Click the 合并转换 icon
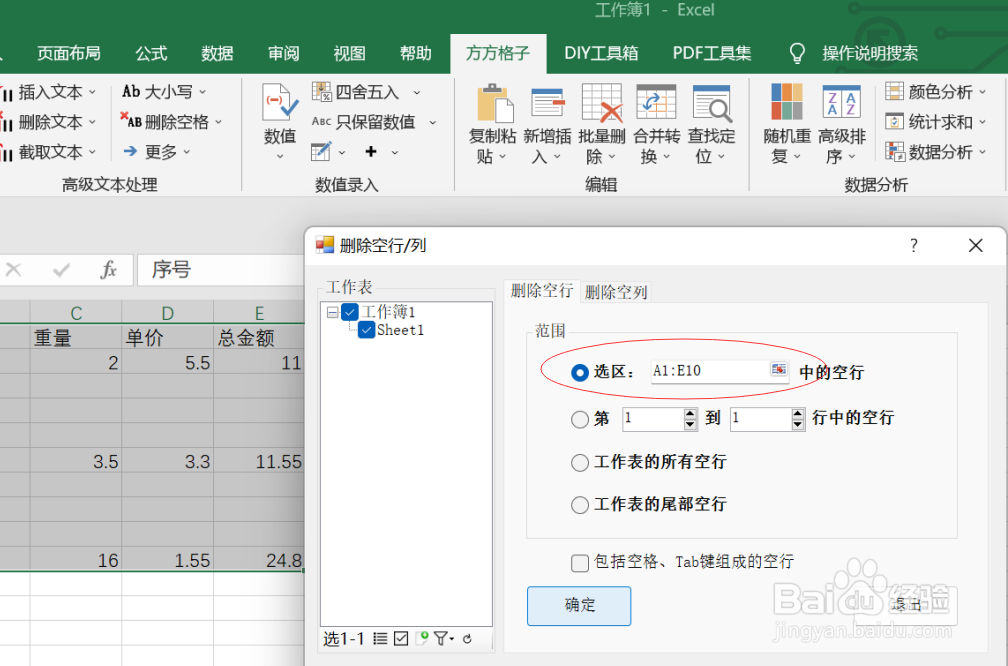This screenshot has width=1008, height=666. click(656, 103)
